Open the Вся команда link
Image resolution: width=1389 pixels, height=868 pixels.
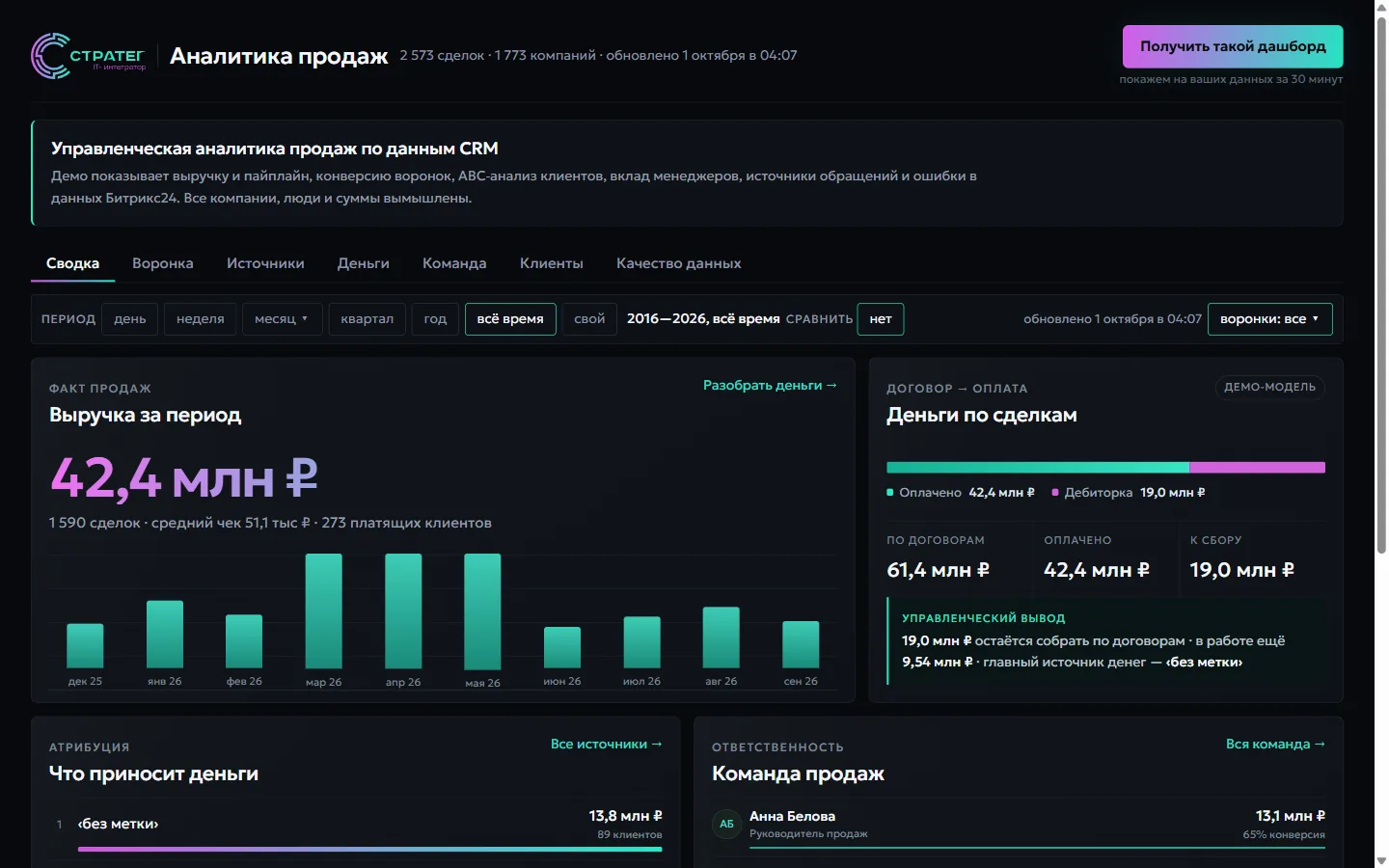click(1275, 744)
